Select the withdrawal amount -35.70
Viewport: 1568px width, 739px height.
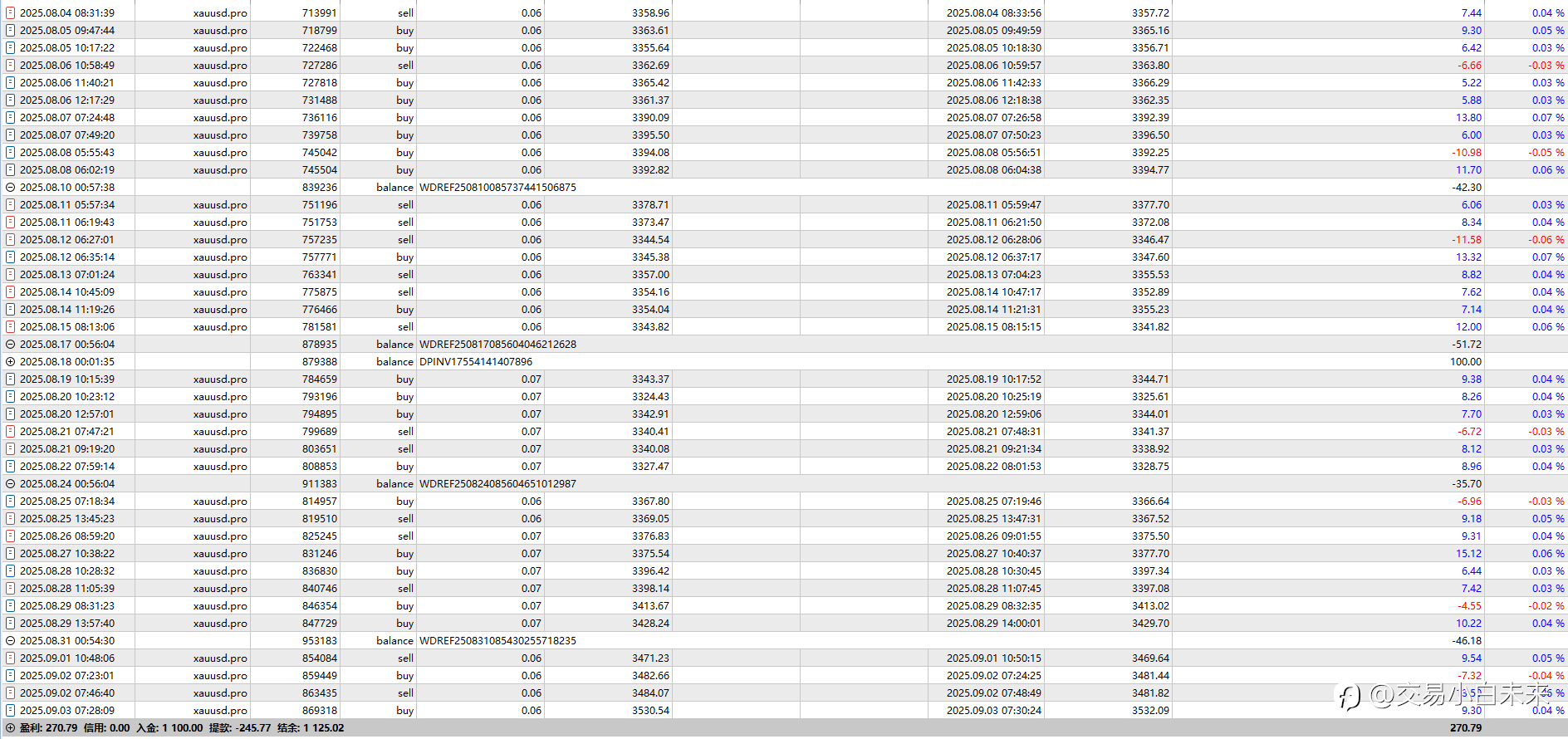1466,483
